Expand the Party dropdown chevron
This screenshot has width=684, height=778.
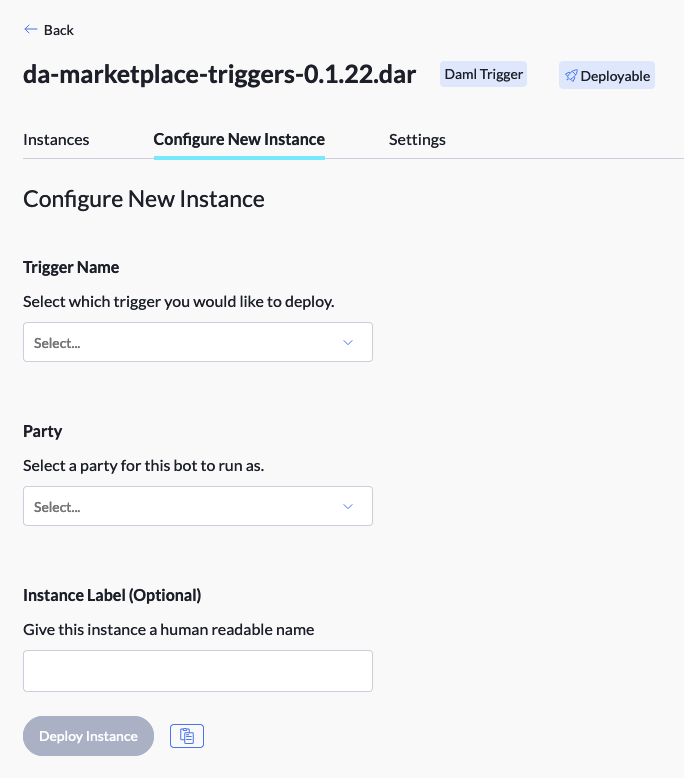[348, 506]
